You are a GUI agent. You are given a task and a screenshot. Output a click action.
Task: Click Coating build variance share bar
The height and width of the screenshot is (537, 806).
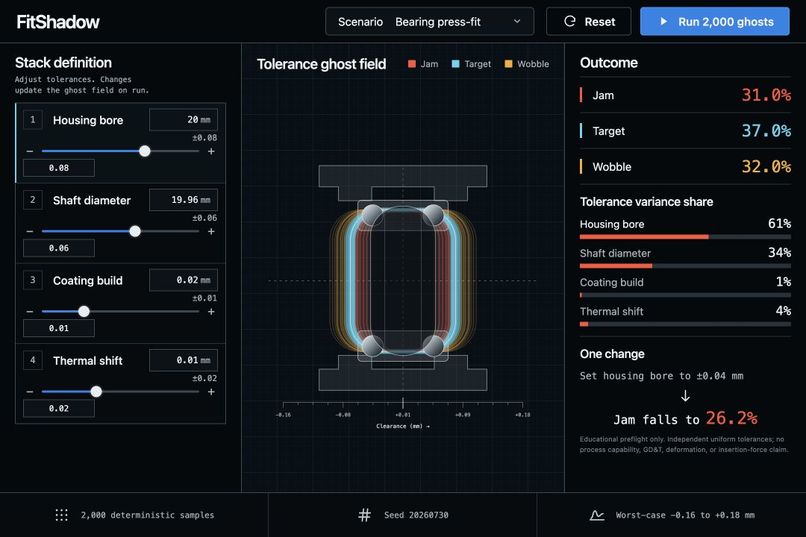point(685,295)
